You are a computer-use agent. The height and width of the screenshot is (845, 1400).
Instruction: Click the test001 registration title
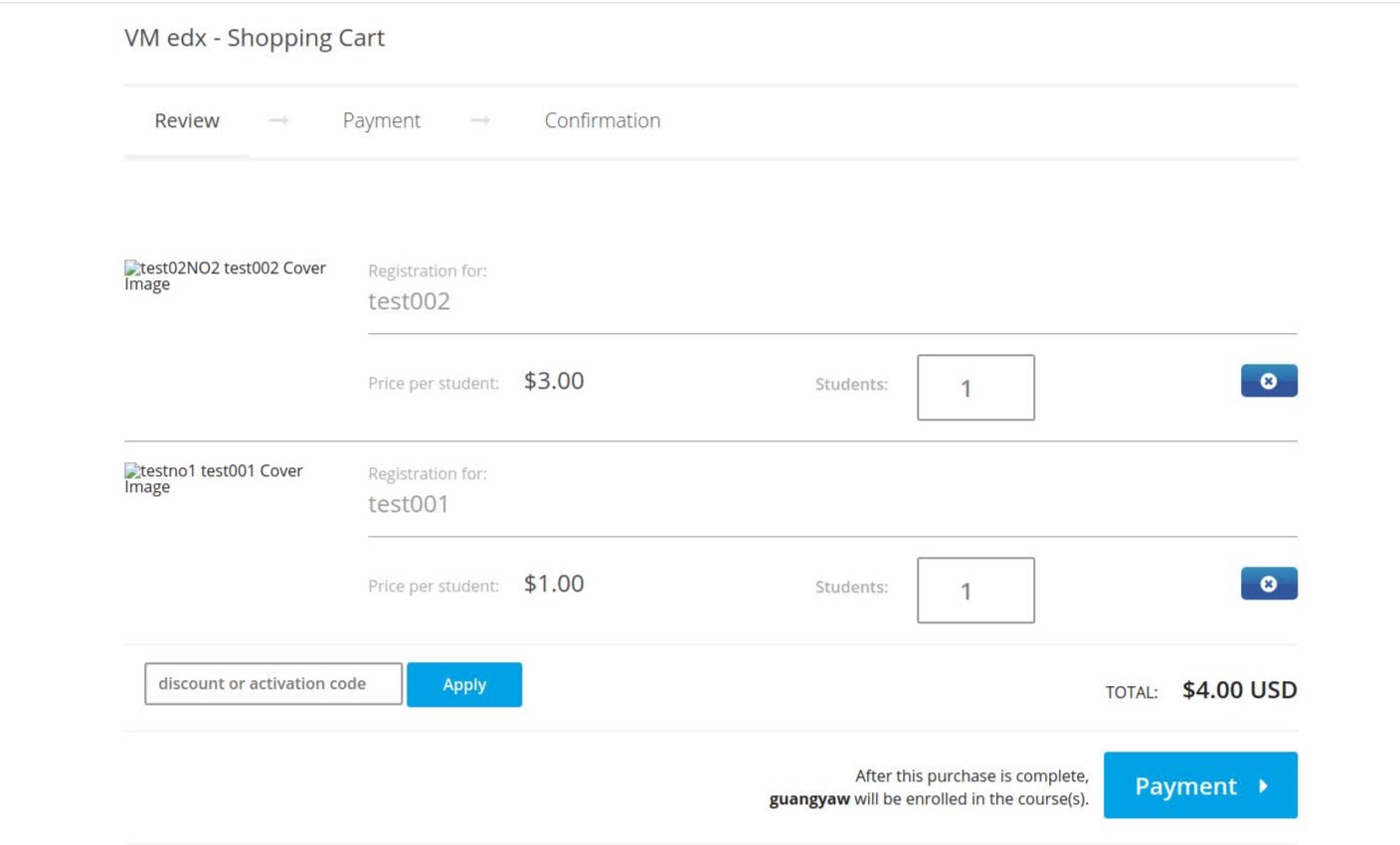point(408,504)
